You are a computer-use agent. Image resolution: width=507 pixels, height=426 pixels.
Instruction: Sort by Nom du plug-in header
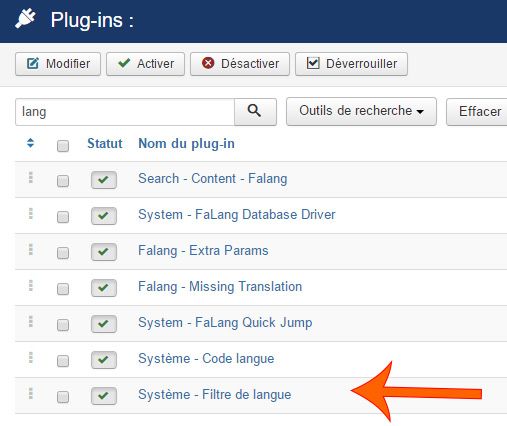[x=186, y=144]
